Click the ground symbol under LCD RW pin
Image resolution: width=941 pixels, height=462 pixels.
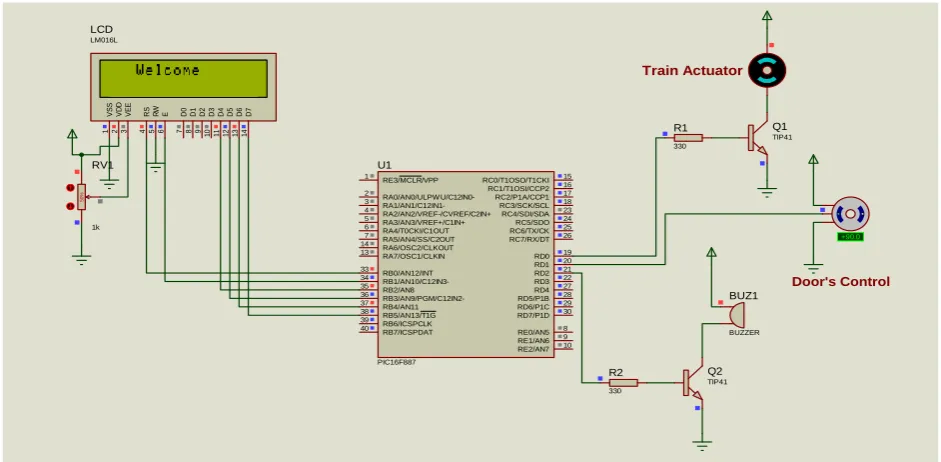[155, 169]
